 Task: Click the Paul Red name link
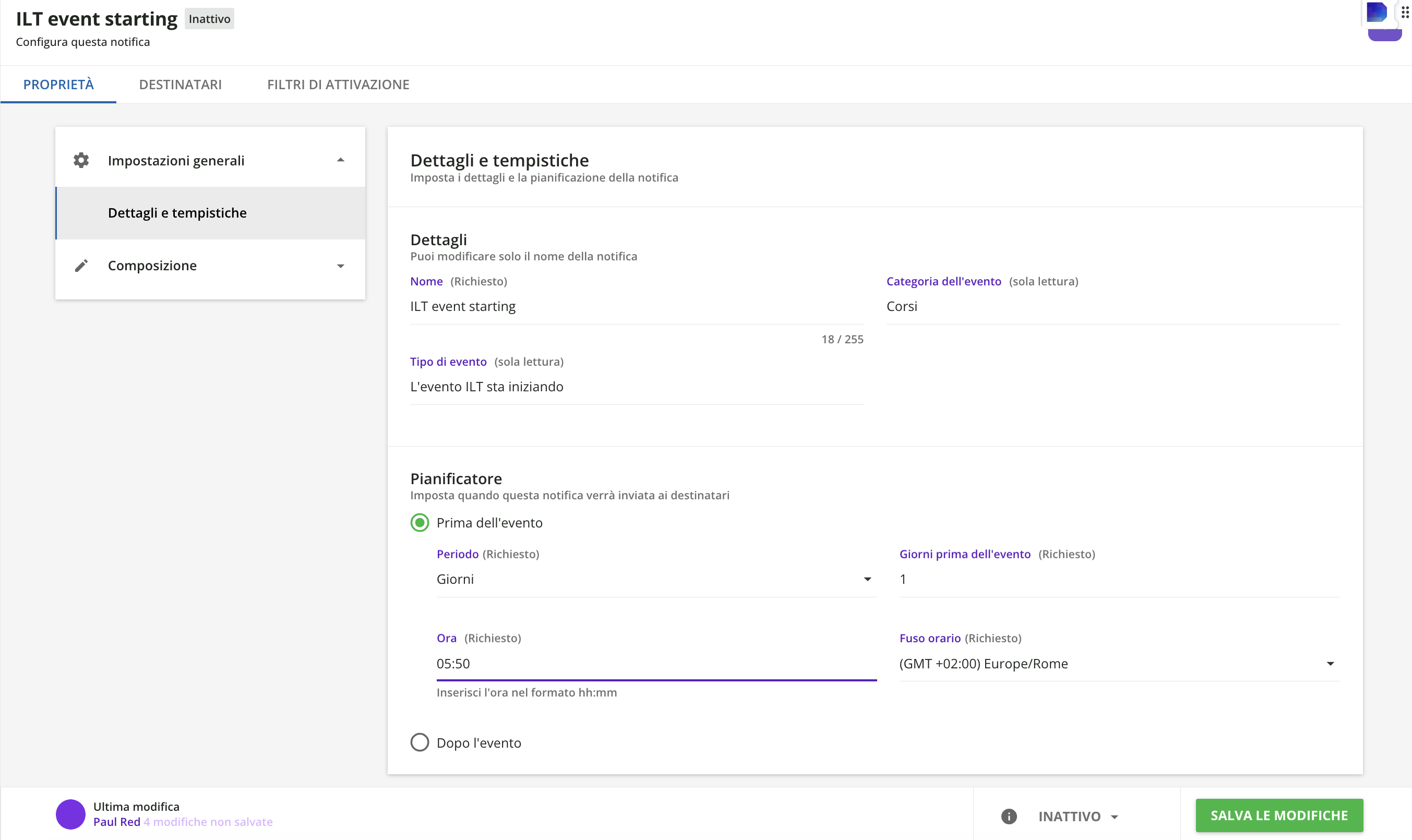(116, 821)
